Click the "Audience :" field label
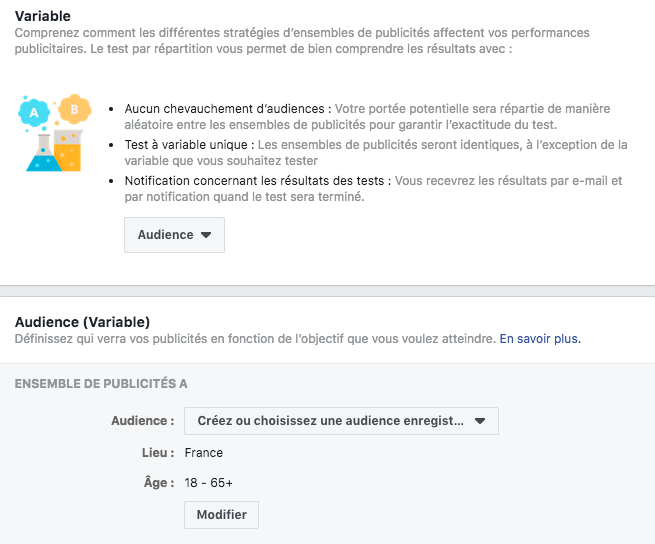Image resolution: width=655 pixels, height=544 pixels. click(143, 421)
